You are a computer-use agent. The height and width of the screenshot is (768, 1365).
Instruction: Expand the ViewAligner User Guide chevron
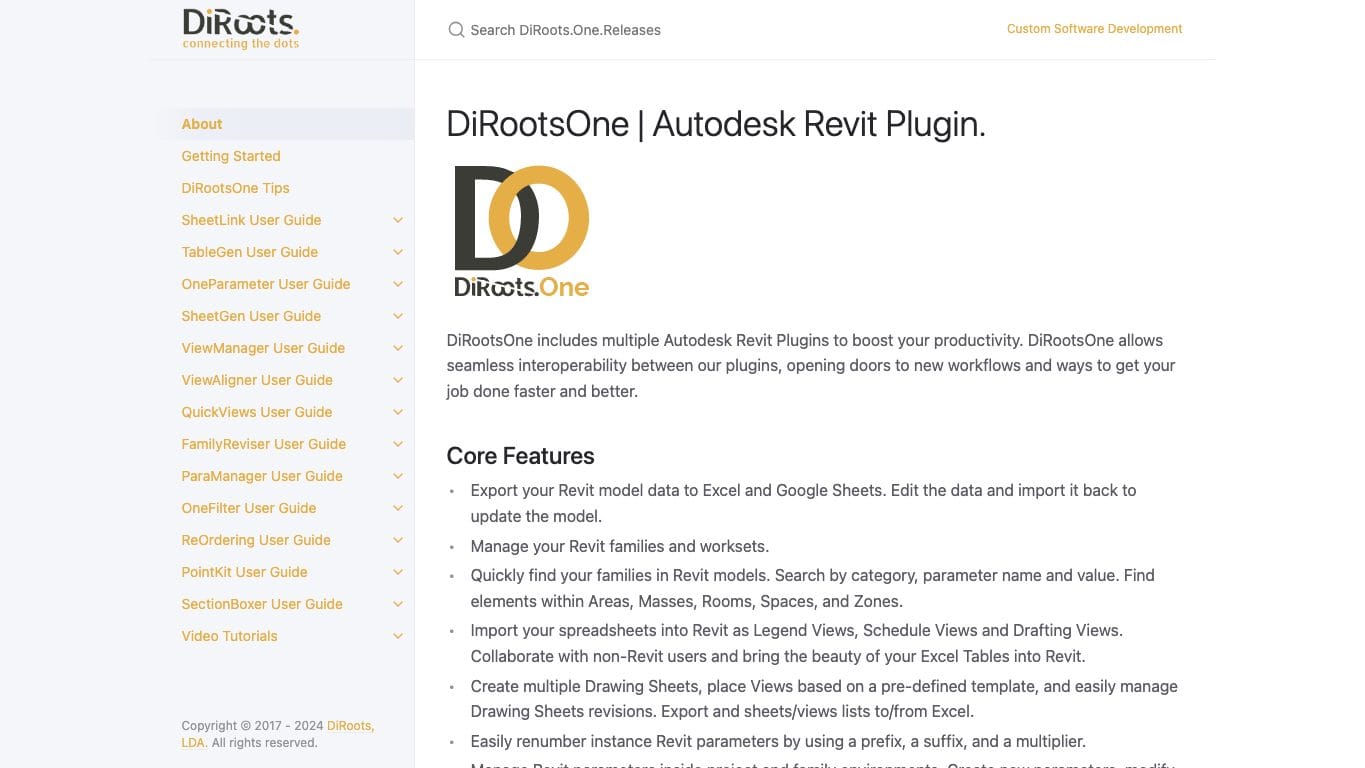point(398,380)
